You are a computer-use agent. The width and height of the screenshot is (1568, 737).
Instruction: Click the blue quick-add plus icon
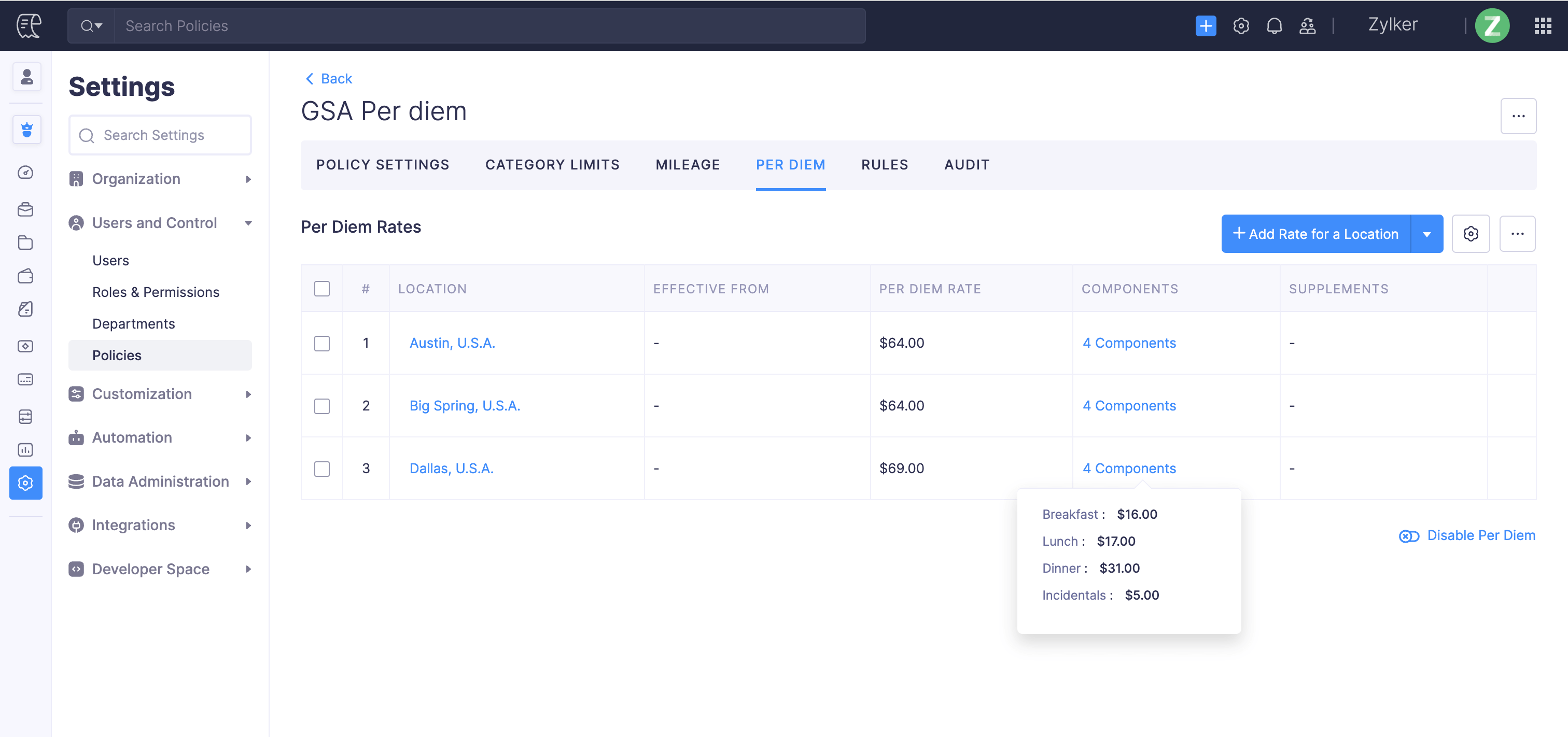click(1205, 25)
